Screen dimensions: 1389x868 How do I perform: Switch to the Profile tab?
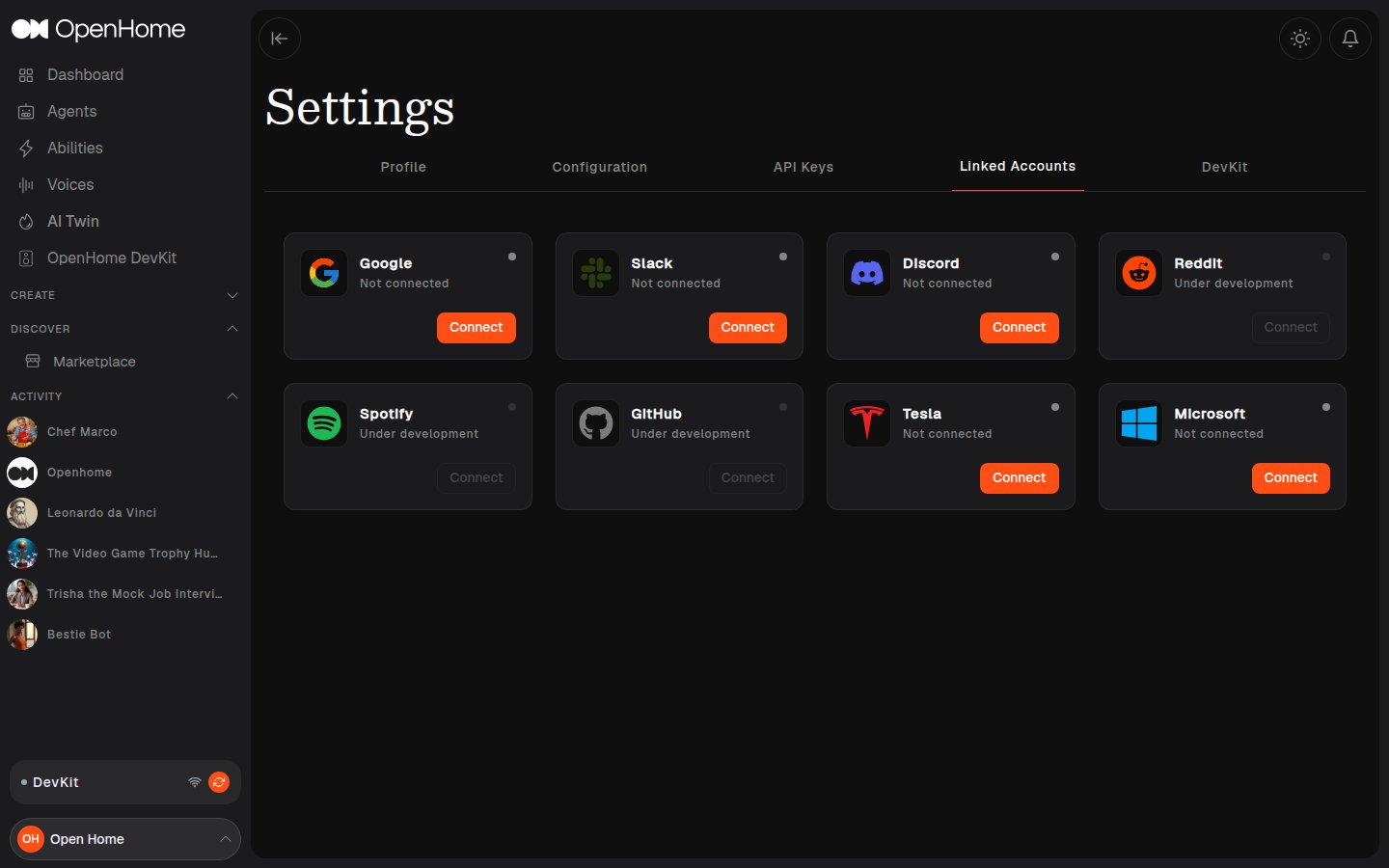pos(403,167)
